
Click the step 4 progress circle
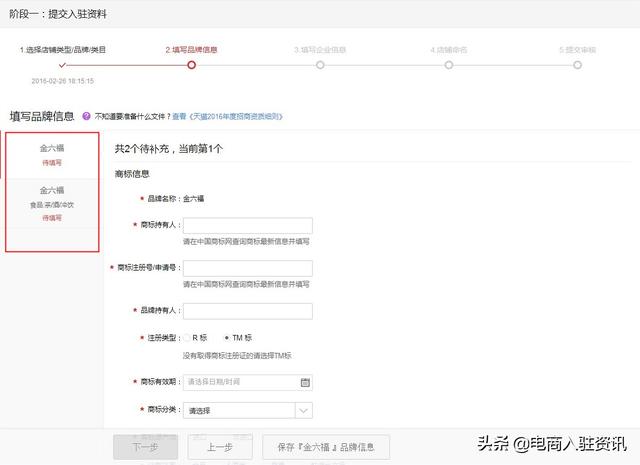449,65
